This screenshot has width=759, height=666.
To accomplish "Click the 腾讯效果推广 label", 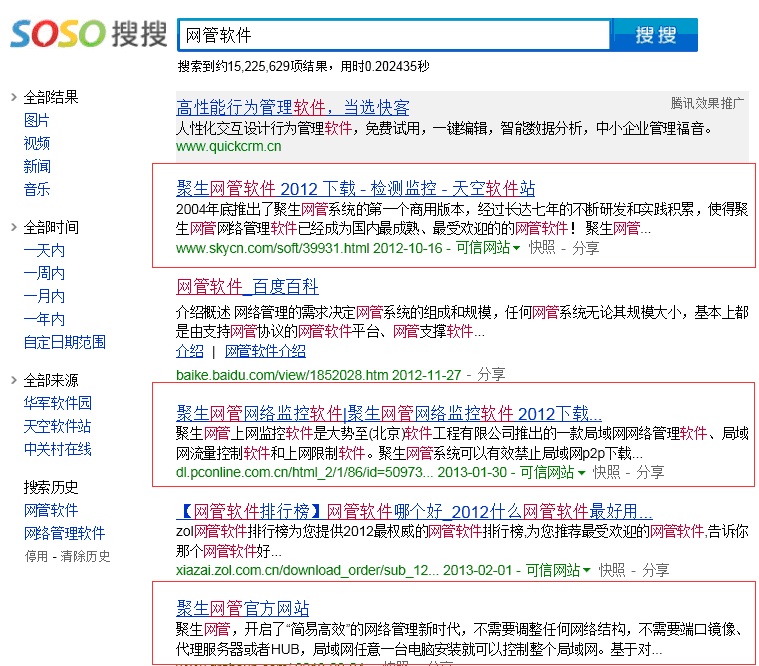I will coord(707,103).
